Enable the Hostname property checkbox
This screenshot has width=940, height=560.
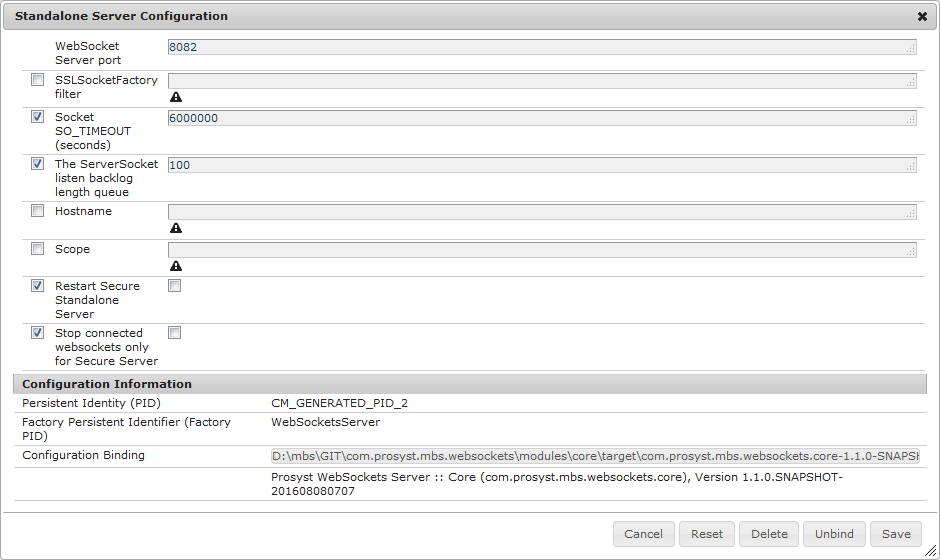37,211
